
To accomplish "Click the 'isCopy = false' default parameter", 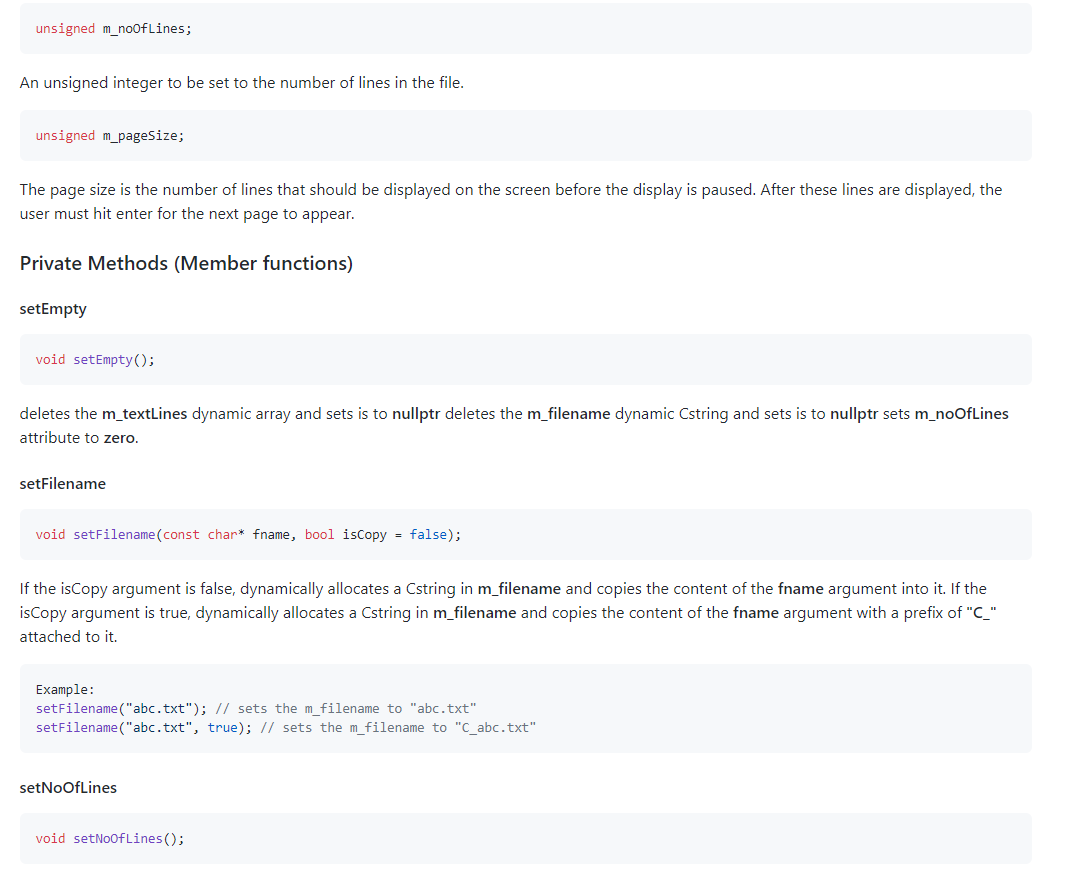I will tap(394, 534).
